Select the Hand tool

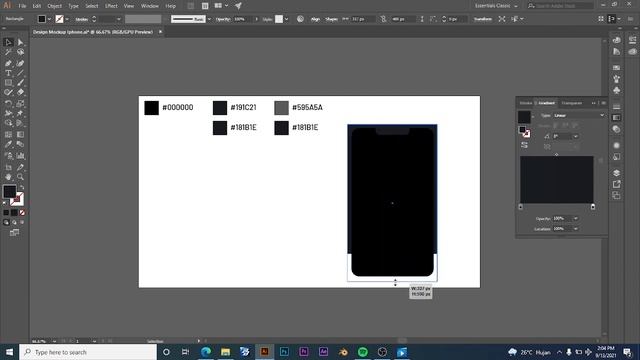tap(8, 177)
